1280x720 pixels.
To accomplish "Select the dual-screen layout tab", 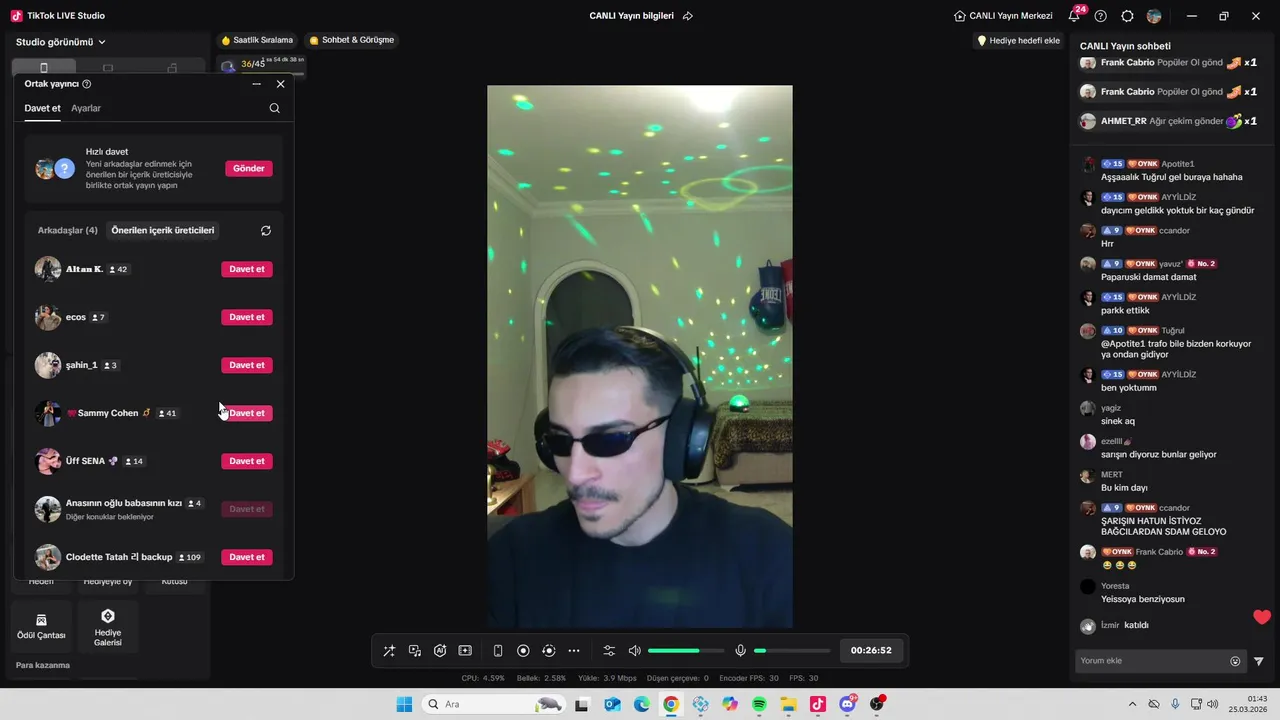I will point(172,68).
